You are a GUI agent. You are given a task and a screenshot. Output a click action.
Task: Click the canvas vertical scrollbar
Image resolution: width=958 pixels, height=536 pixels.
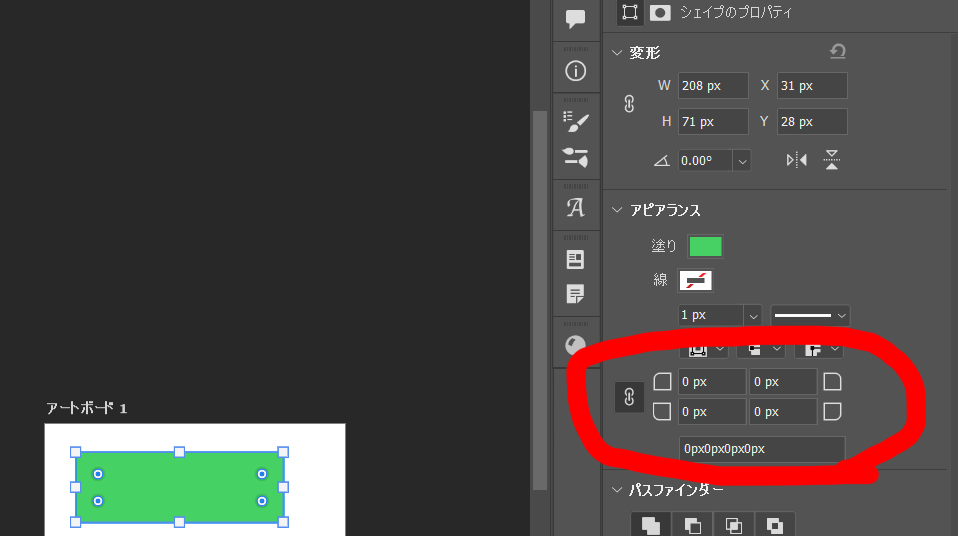(x=539, y=300)
